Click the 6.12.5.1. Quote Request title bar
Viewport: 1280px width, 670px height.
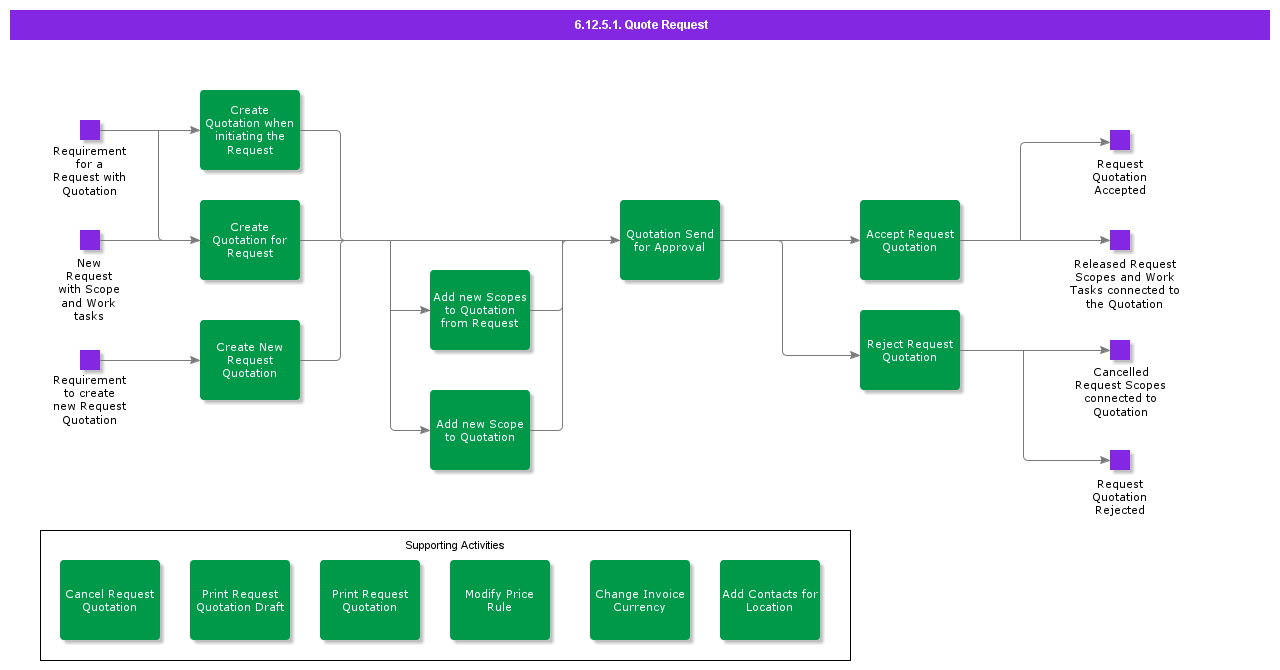(640, 25)
